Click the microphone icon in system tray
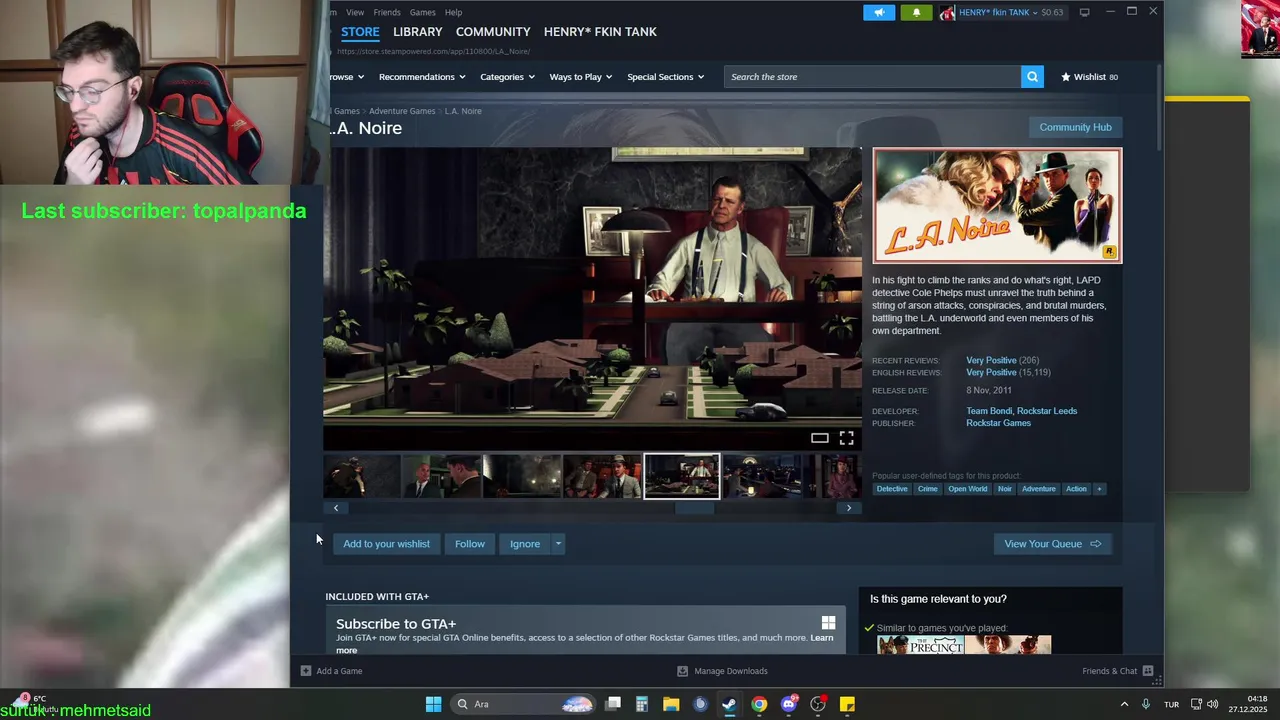The image size is (1280, 720). (x=1146, y=704)
